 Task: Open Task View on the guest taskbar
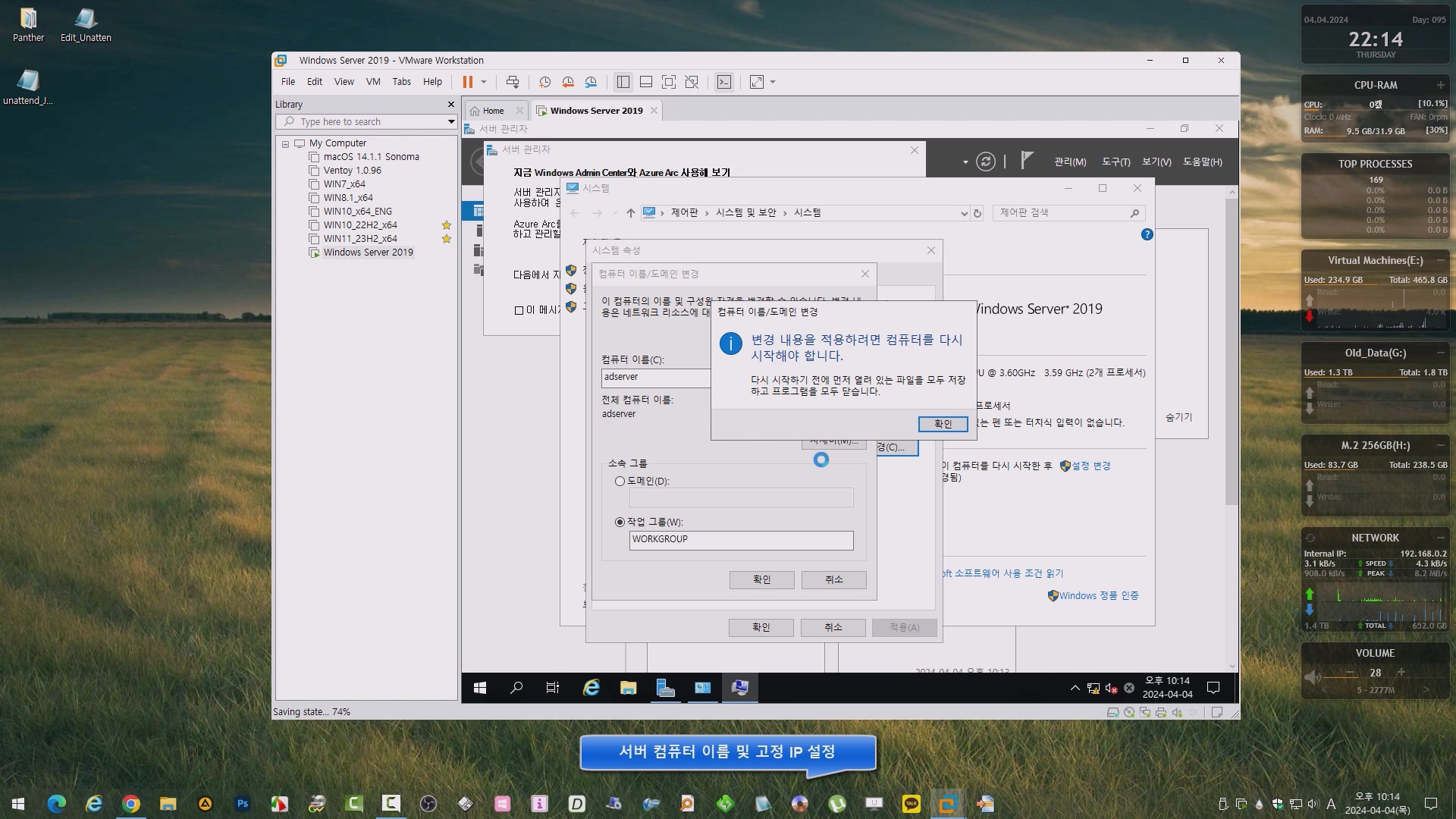coord(553,688)
